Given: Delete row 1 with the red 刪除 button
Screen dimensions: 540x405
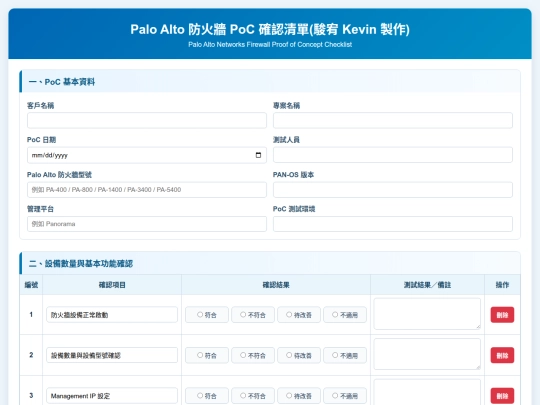Looking at the screenshot, I should tap(502, 315).
